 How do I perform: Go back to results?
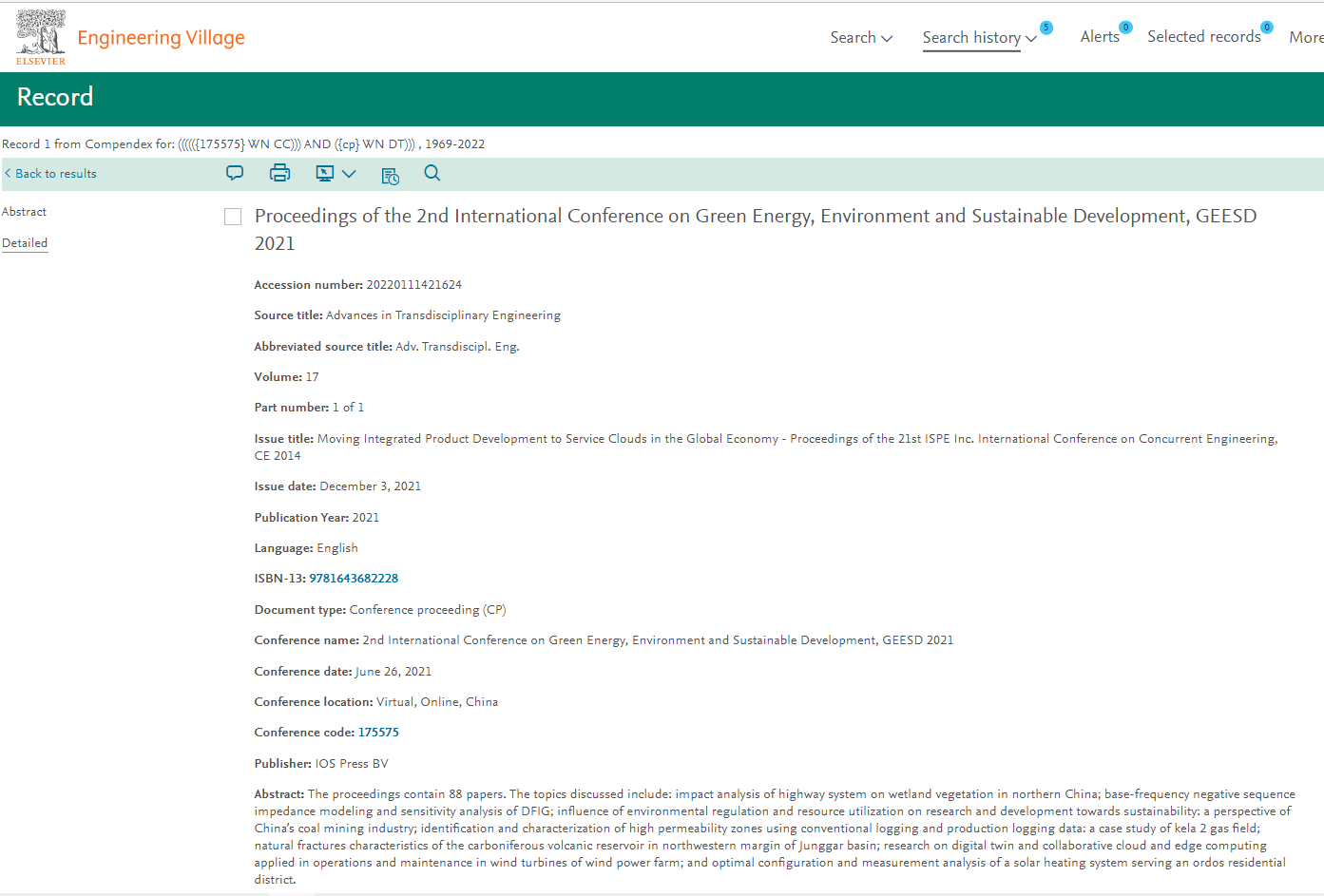(50, 174)
